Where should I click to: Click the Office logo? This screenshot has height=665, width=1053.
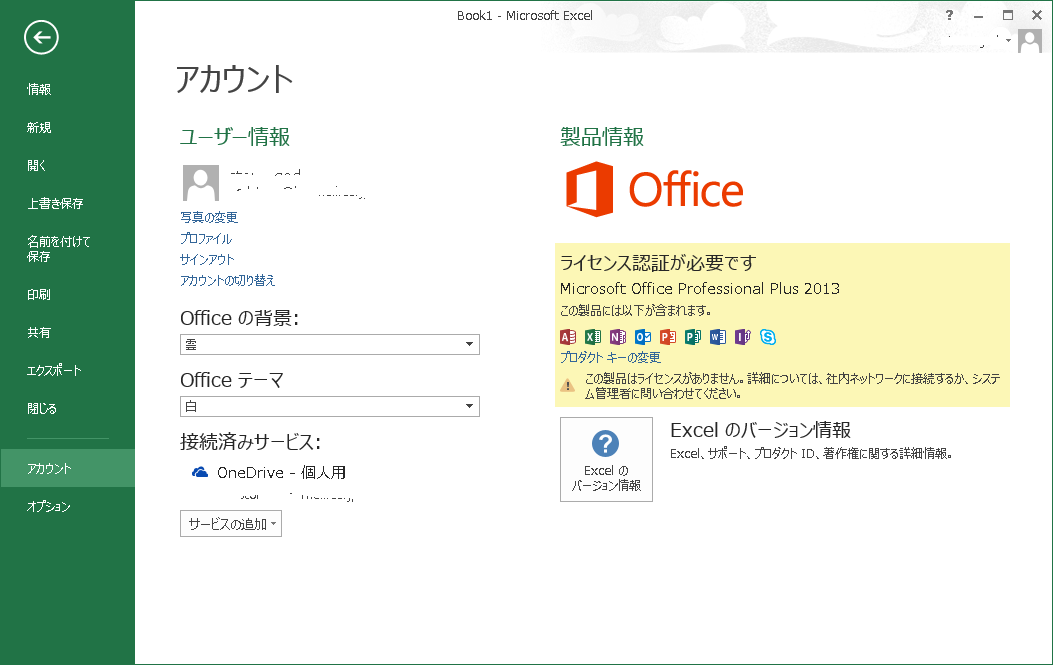[655, 189]
